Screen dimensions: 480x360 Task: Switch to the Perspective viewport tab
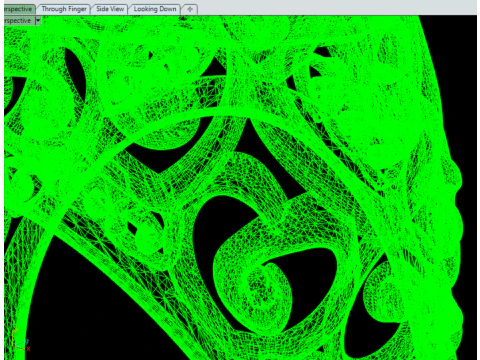19,9
